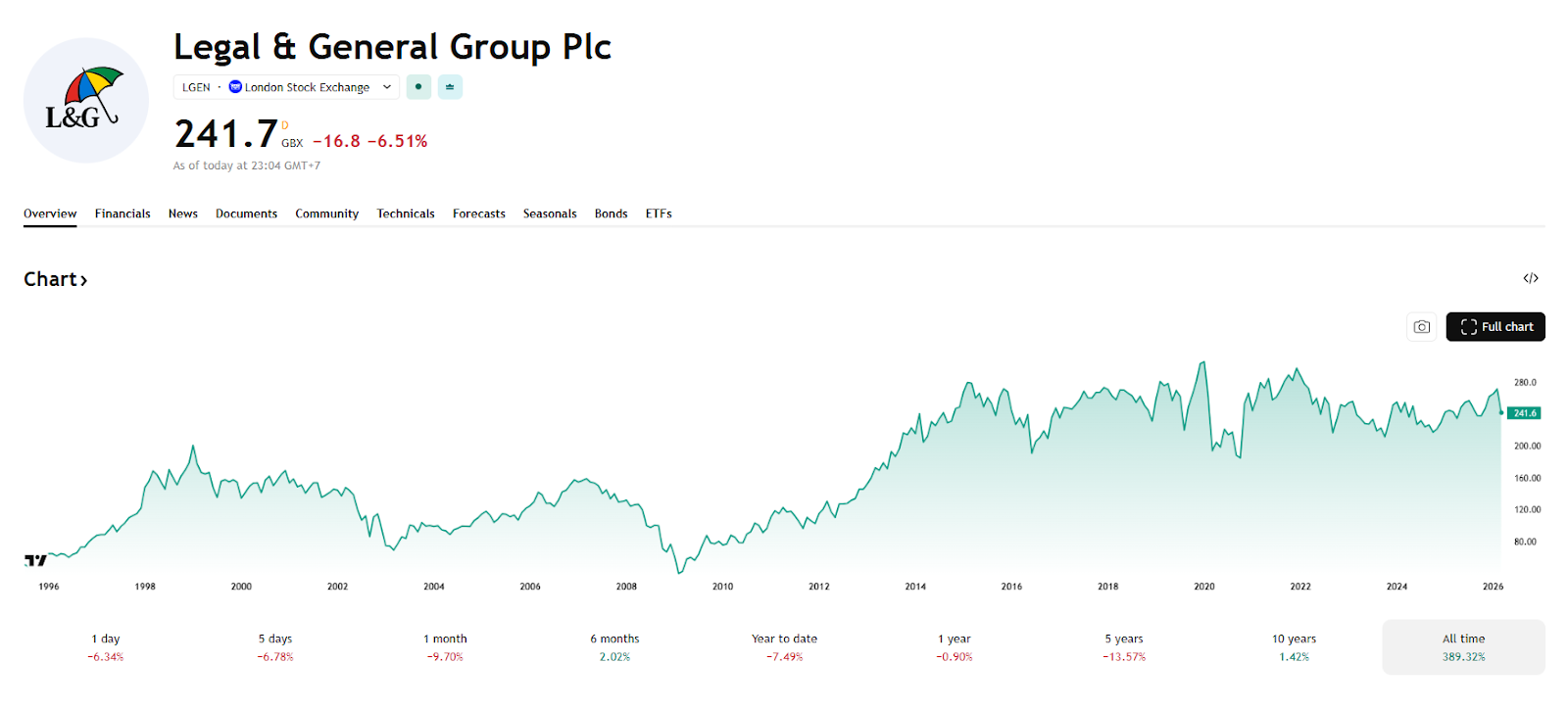This screenshot has height=710, width=1568.
Task: Click the 241.6 current price label on axis
Action: 1524,413
